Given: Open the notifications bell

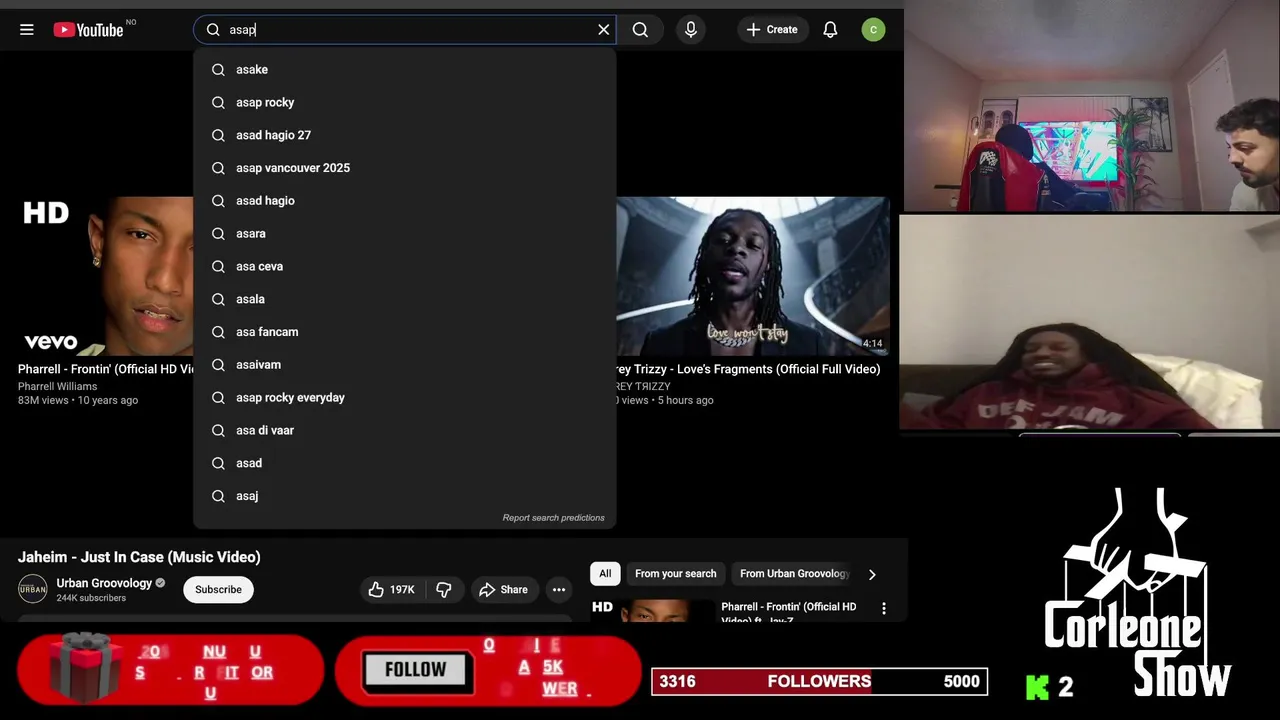Looking at the screenshot, I should 830,30.
